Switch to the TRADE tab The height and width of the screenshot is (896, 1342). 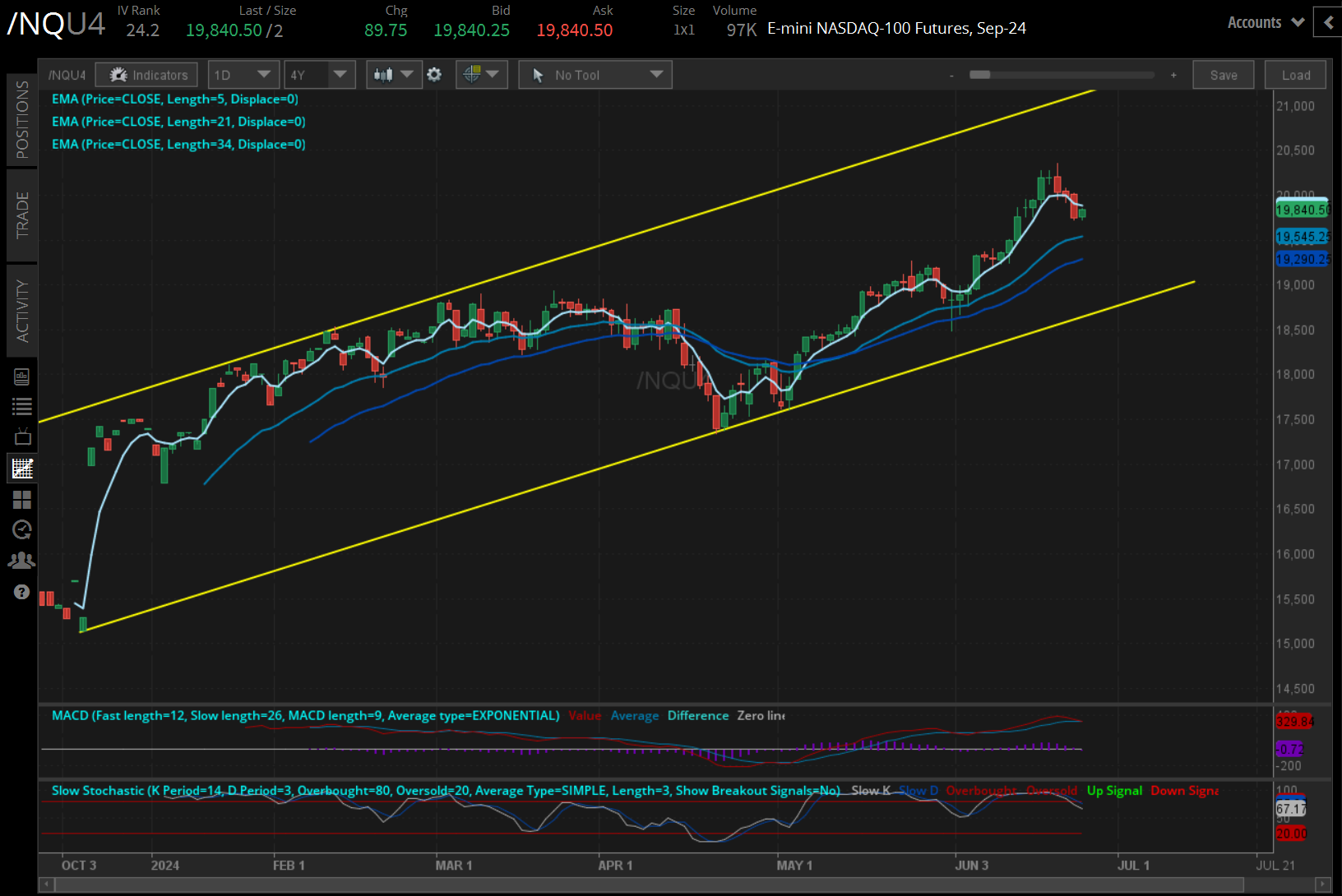click(x=22, y=215)
